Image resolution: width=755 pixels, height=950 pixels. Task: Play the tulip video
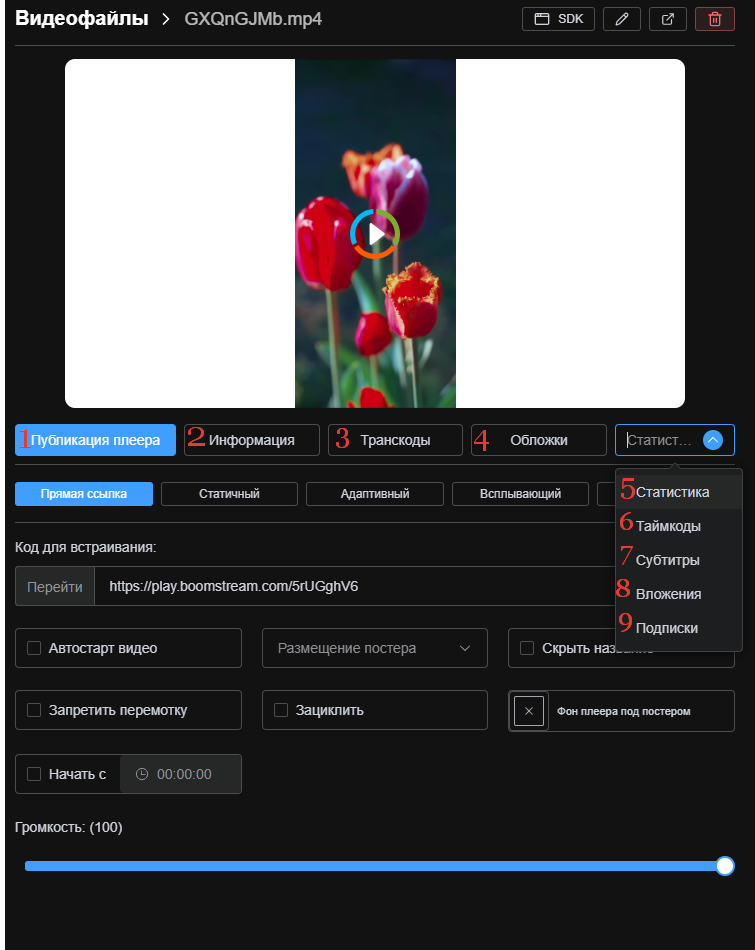pos(375,233)
